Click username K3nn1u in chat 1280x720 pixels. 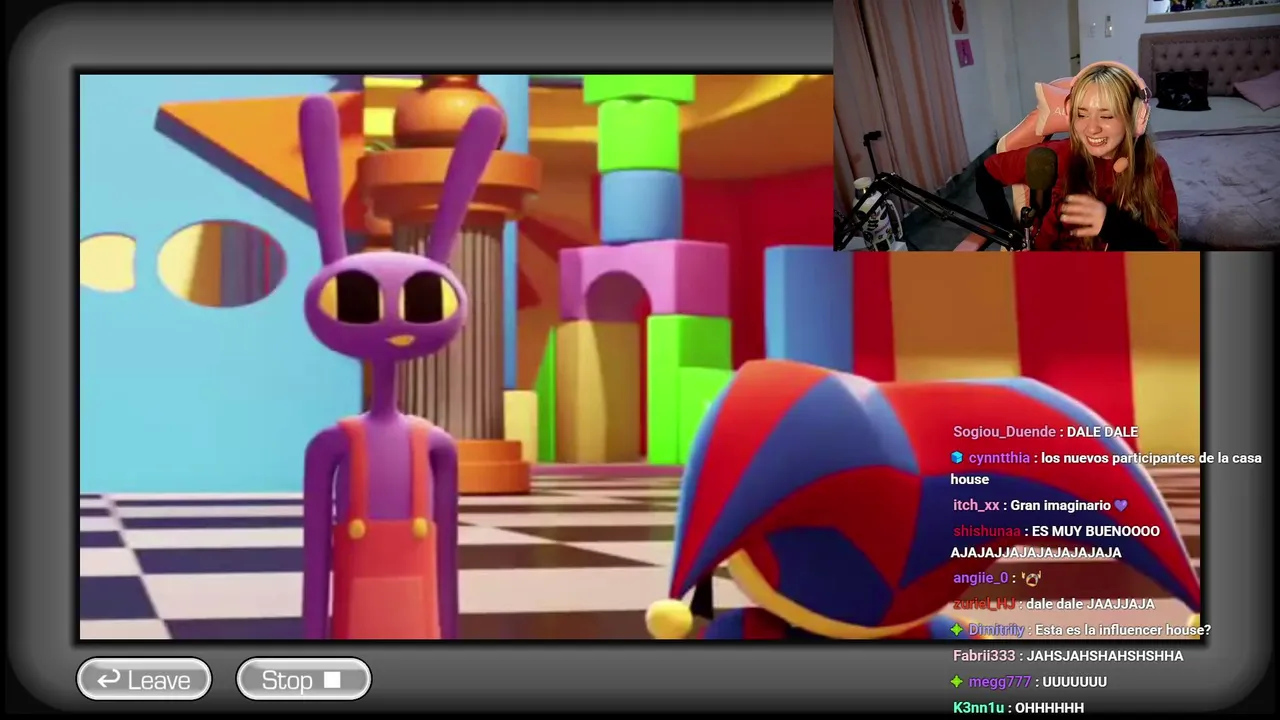(978, 708)
